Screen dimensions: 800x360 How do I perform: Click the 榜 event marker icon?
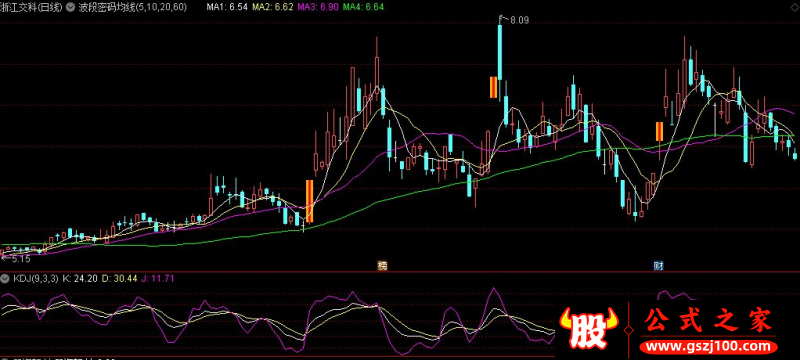pyautogui.click(x=382, y=266)
